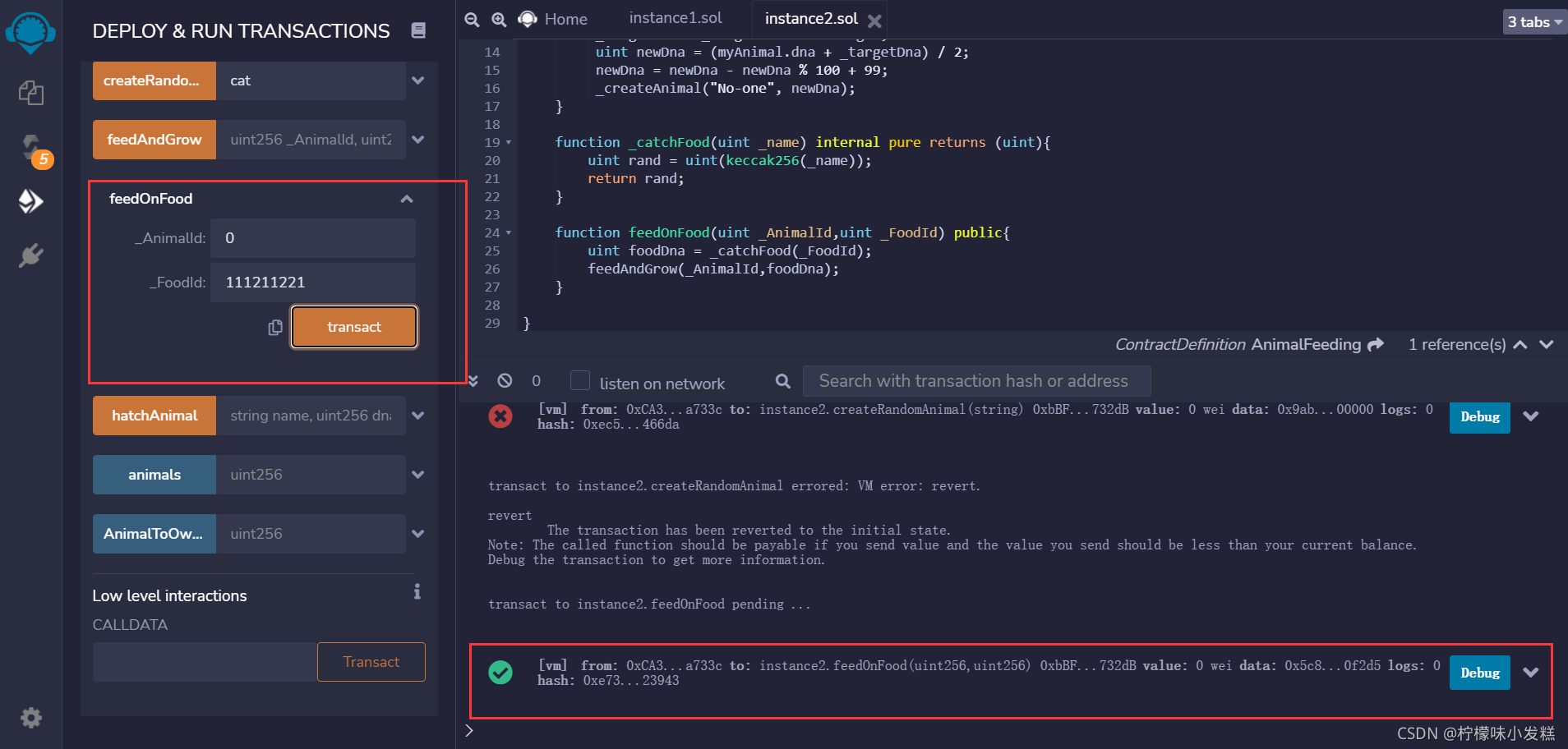Expand AnimalToOwner getter parameters
Image resolution: width=1568 pixels, height=749 pixels.
(x=418, y=534)
